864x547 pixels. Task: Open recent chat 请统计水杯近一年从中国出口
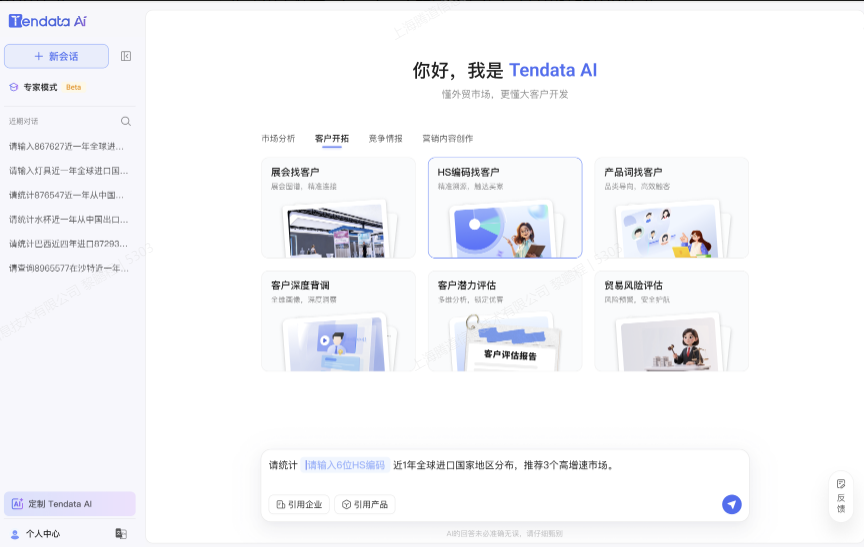[68, 219]
